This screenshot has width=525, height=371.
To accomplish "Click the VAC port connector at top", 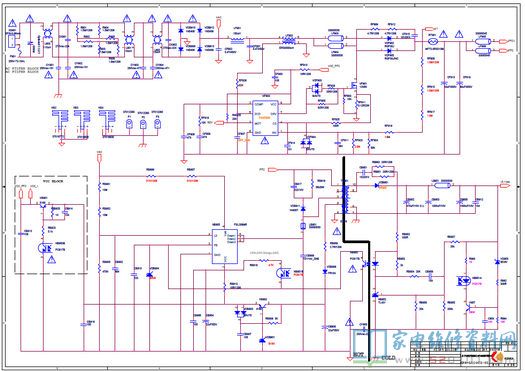I will point(219,23).
